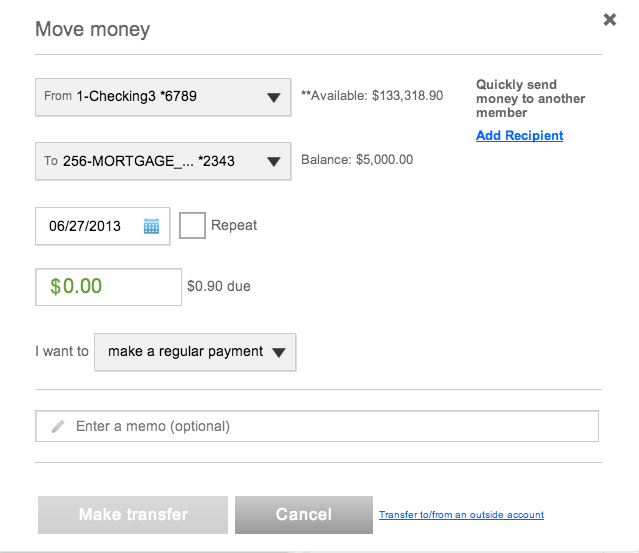
Task: Expand the From account dropdown arrow
Action: (273, 97)
